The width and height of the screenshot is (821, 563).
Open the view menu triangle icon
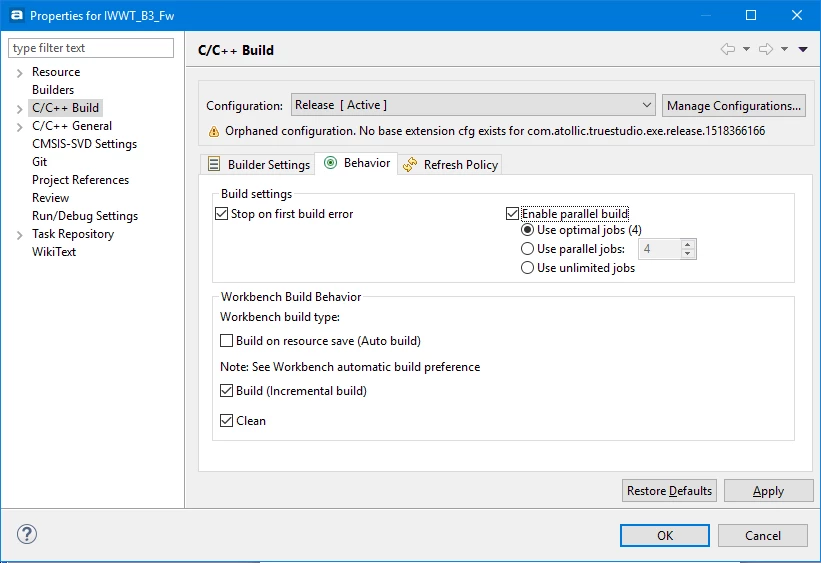[803, 49]
